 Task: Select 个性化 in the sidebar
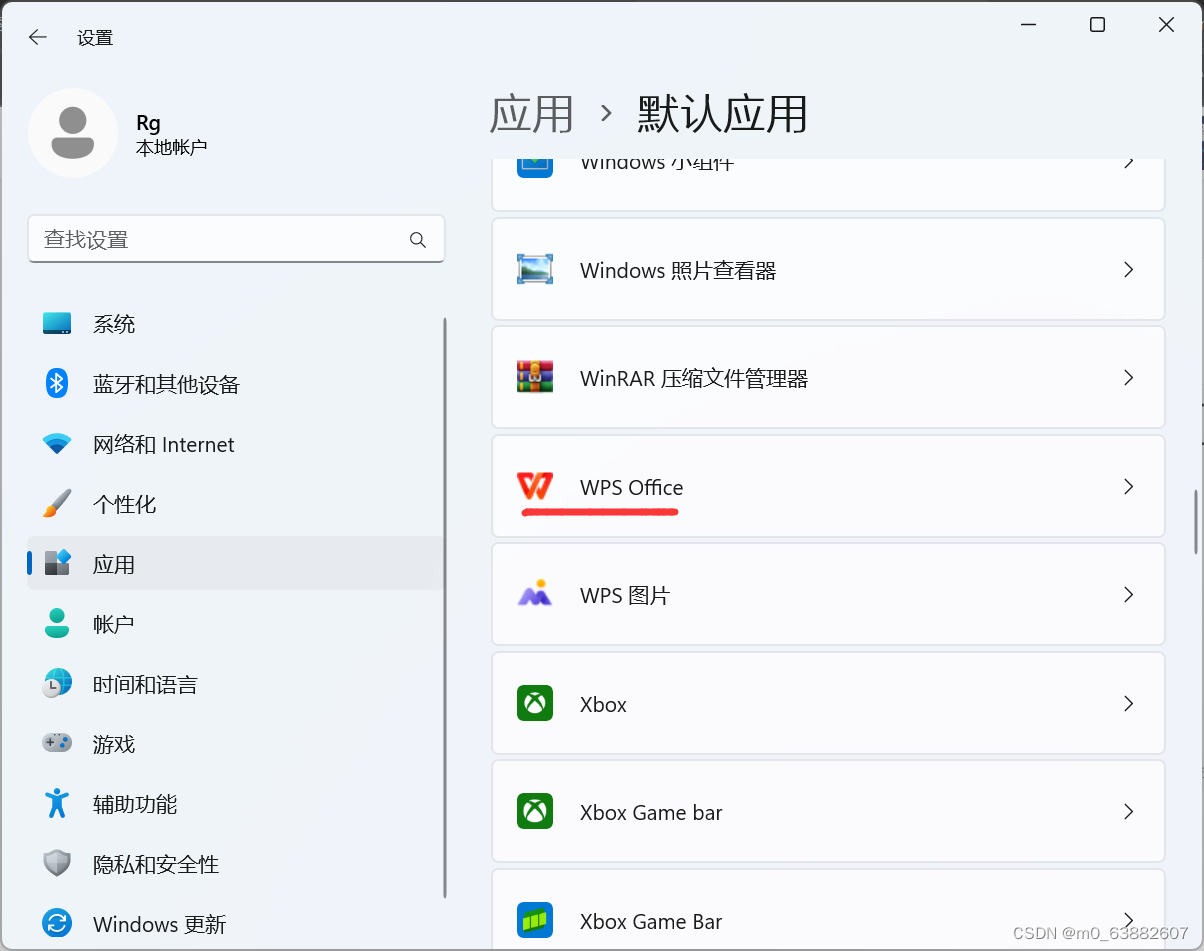click(x=236, y=504)
